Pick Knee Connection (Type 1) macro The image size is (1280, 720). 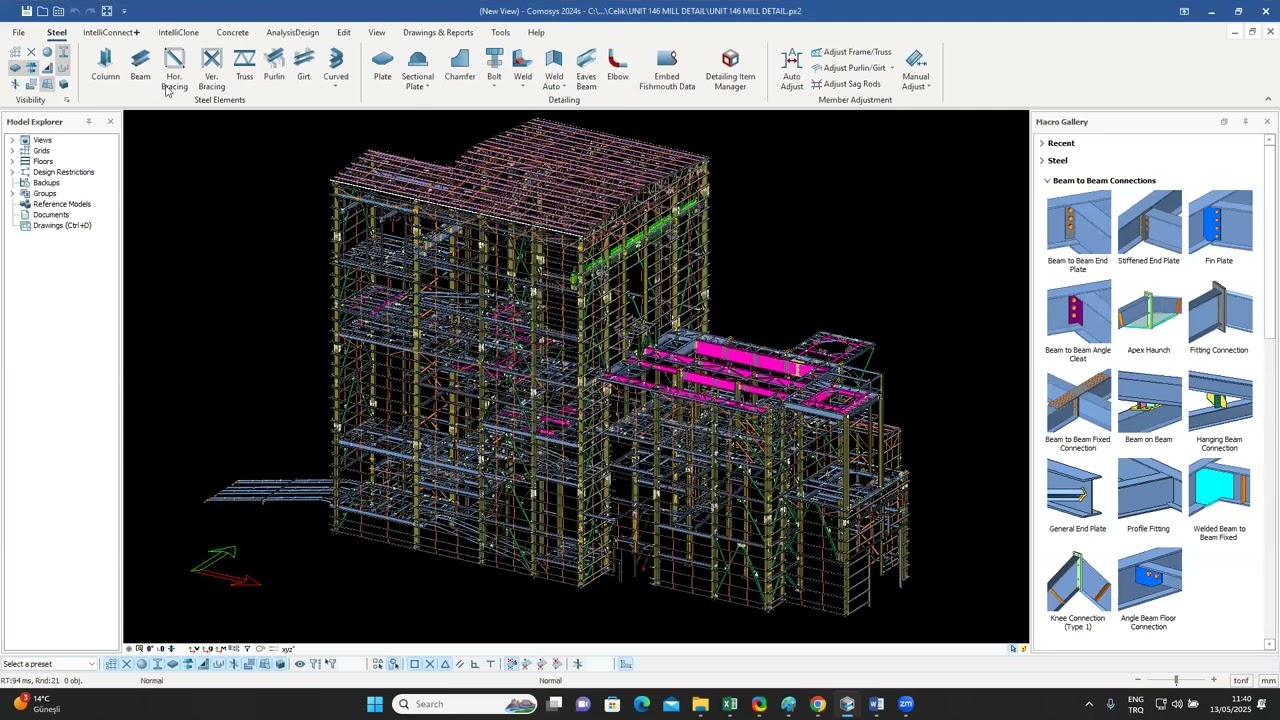[x=1078, y=589]
